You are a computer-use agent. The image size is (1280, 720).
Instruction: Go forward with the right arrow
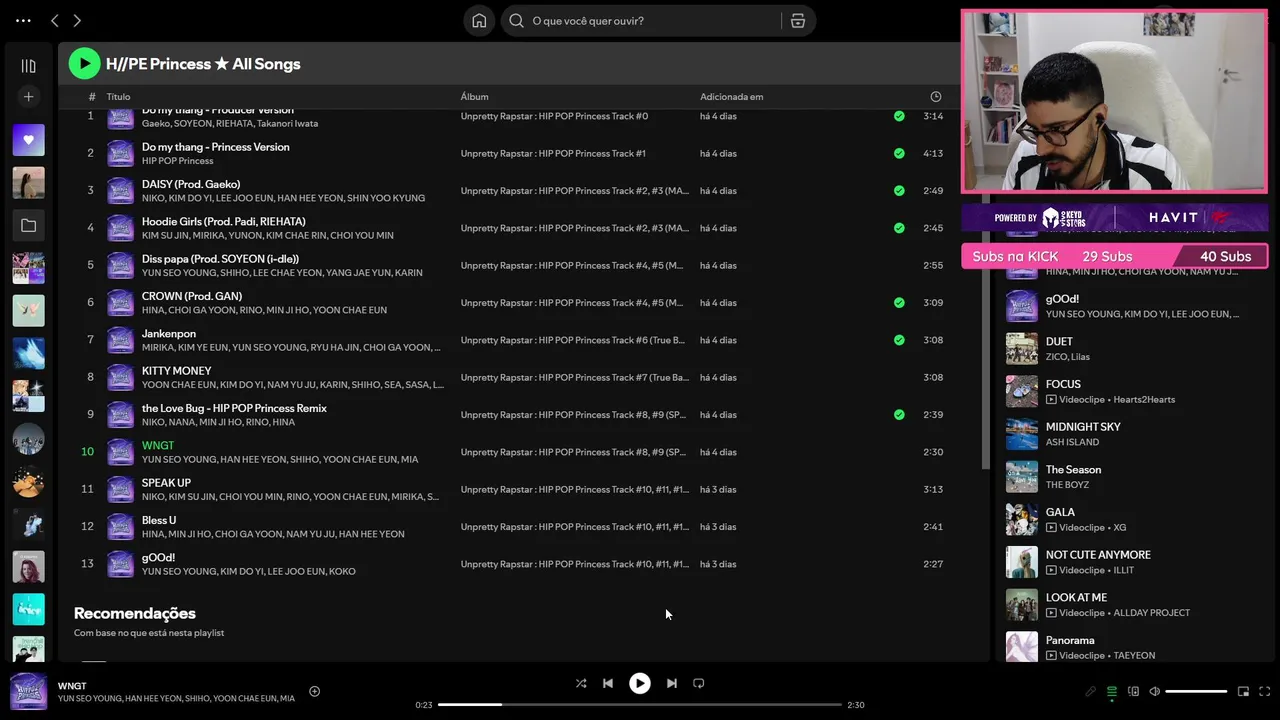(x=77, y=21)
